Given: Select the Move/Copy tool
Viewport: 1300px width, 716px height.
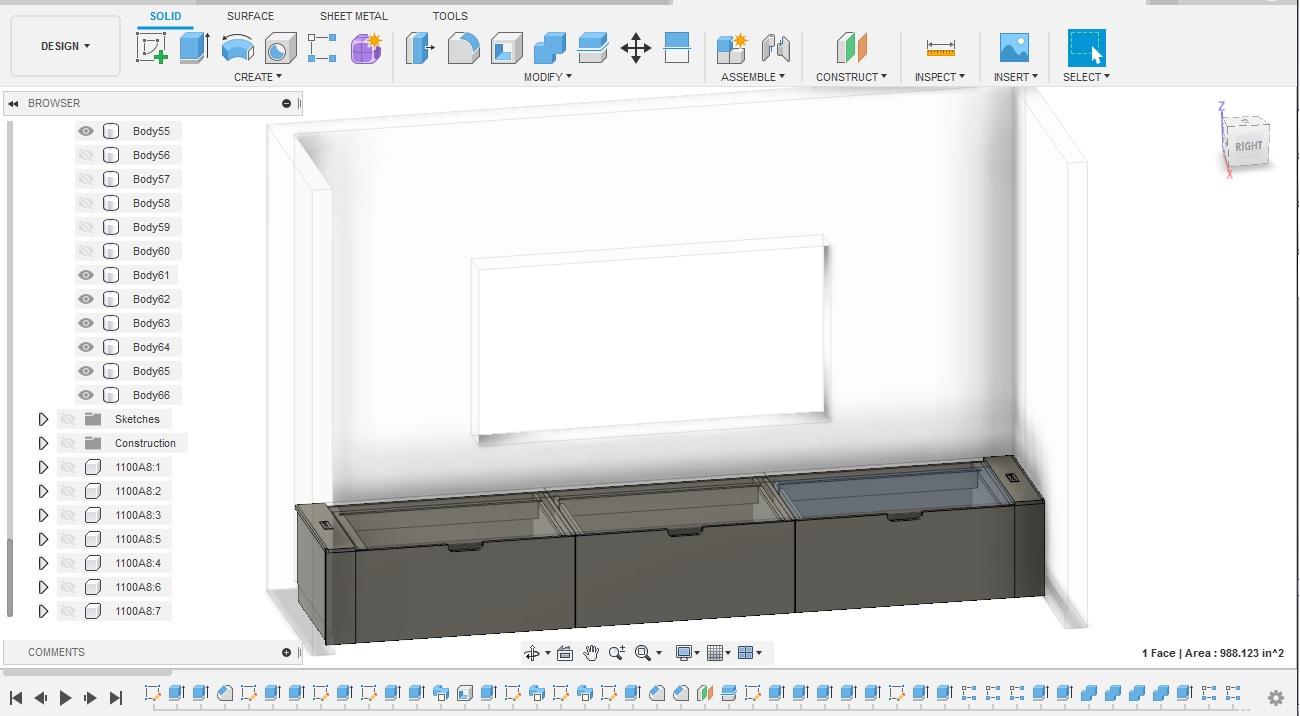Looking at the screenshot, I should click(x=636, y=47).
